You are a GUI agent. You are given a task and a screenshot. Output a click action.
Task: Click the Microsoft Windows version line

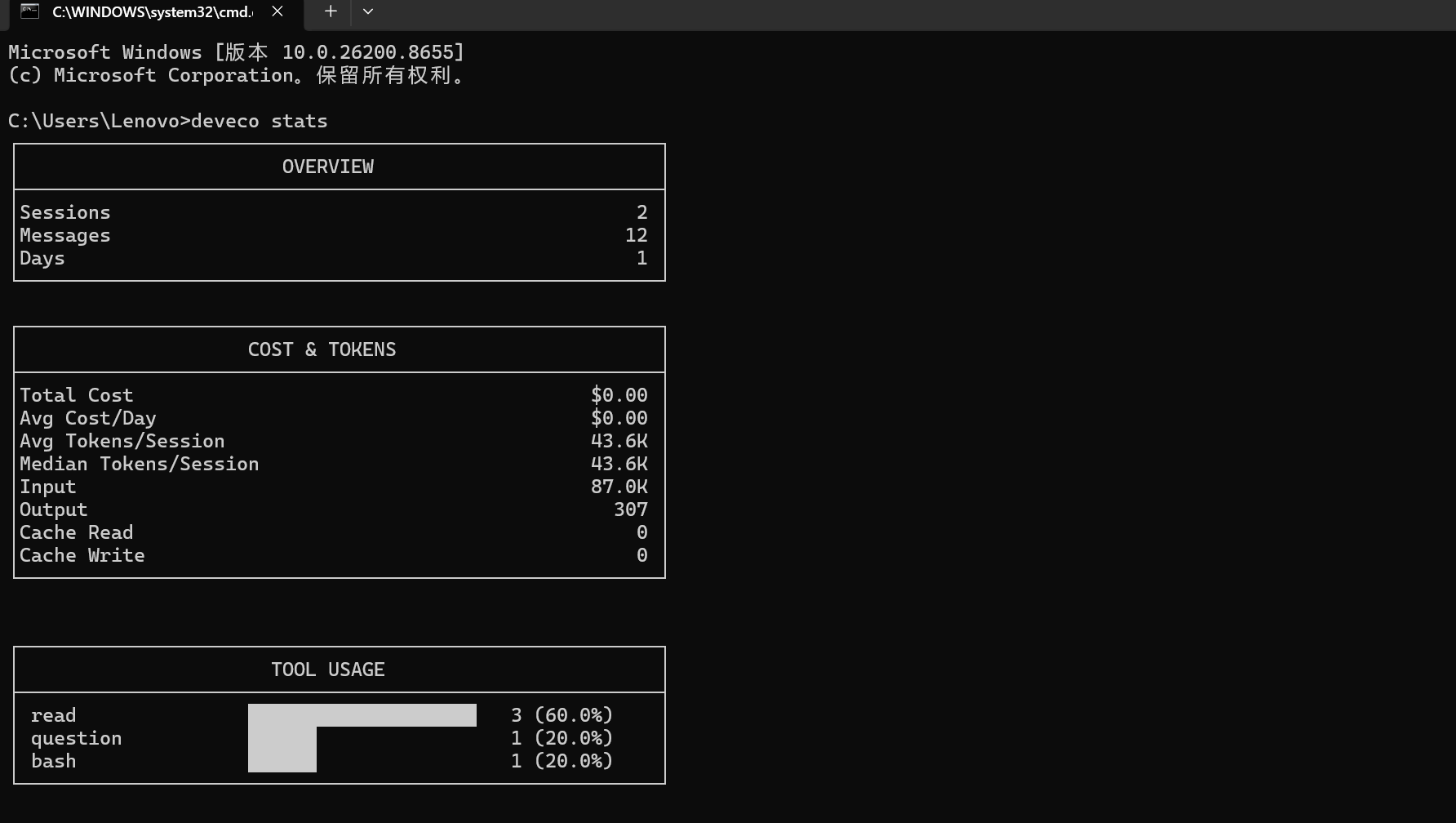[237, 52]
